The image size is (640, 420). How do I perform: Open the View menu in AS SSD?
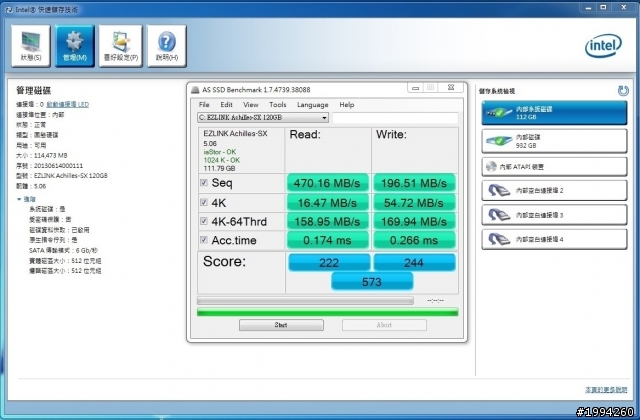(x=251, y=104)
